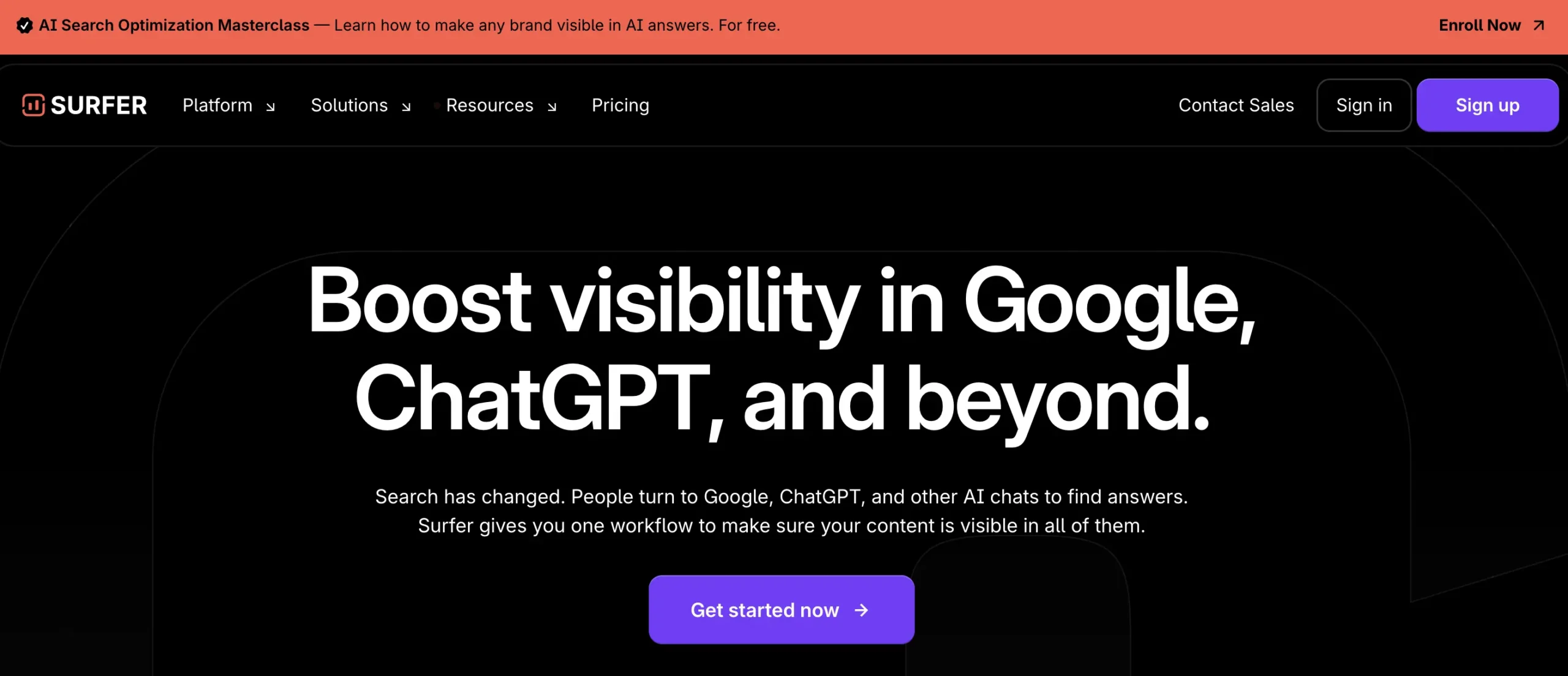1568x676 pixels.
Task: Click the Sign in button
Action: 1364,105
